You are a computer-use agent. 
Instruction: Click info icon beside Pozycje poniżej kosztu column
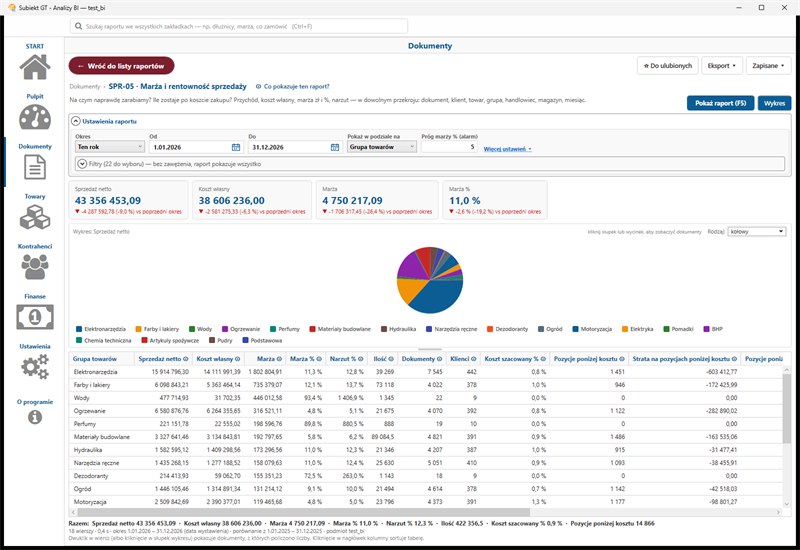(621, 359)
